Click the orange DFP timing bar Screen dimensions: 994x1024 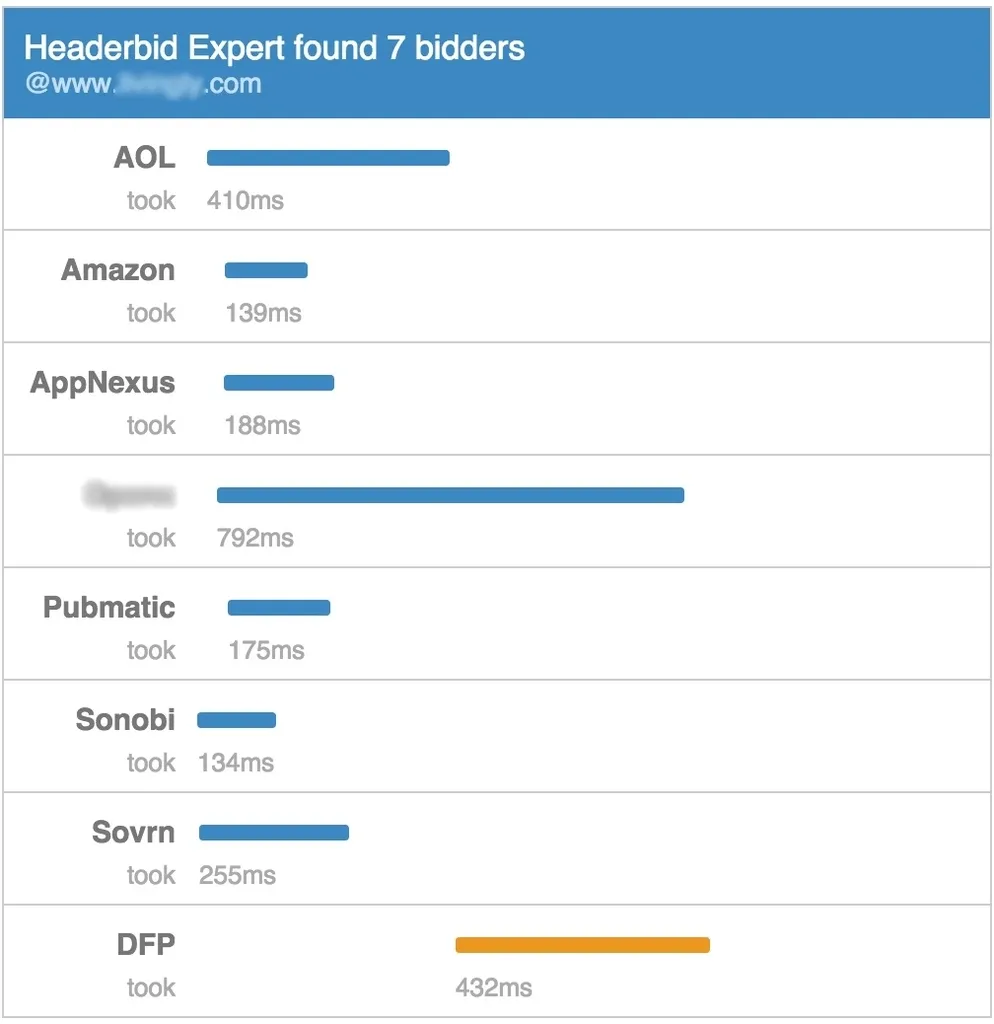[x=582, y=945]
